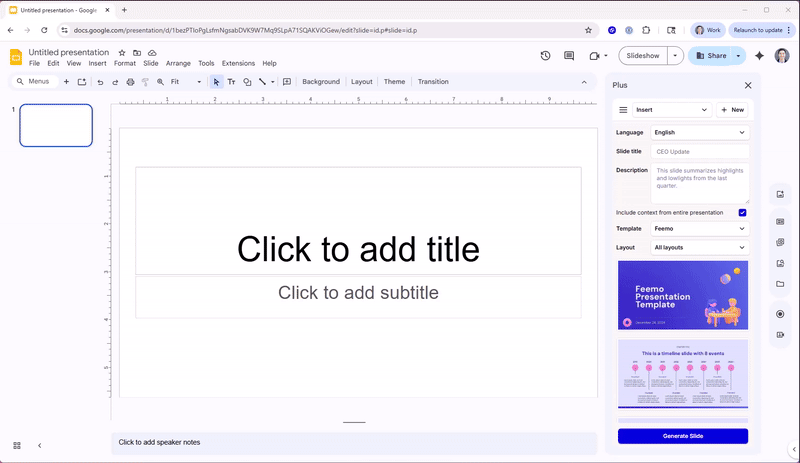Open the Plus panel hamburger menu
The height and width of the screenshot is (463, 800).
623,110
